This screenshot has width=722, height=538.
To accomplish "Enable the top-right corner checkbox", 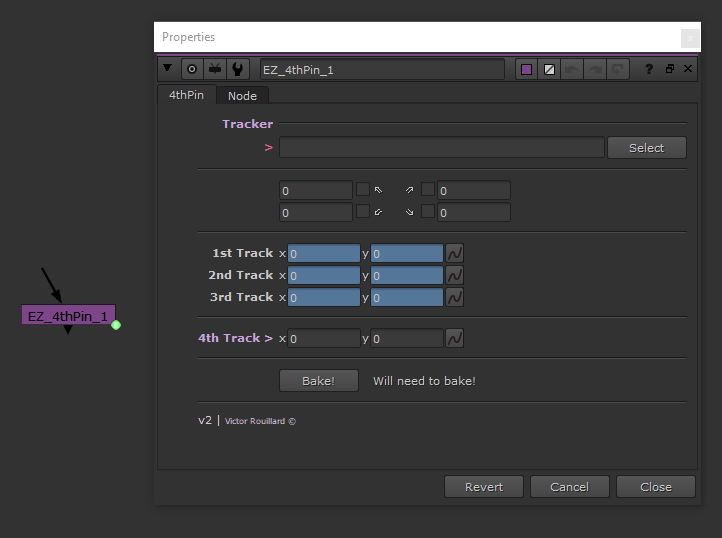I will [x=428, y=189].
